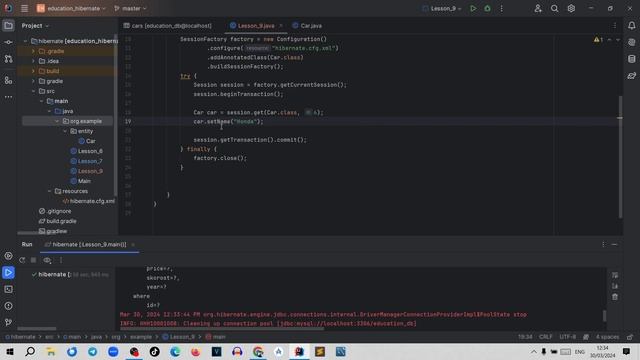Open Run panel options menu
Screen dimensions: 640x360
pos(603,244)
